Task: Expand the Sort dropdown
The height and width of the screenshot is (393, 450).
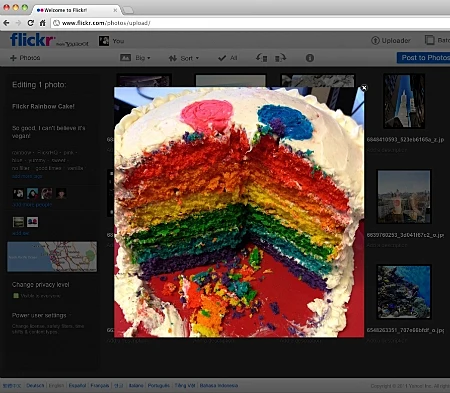Action: 189,58
